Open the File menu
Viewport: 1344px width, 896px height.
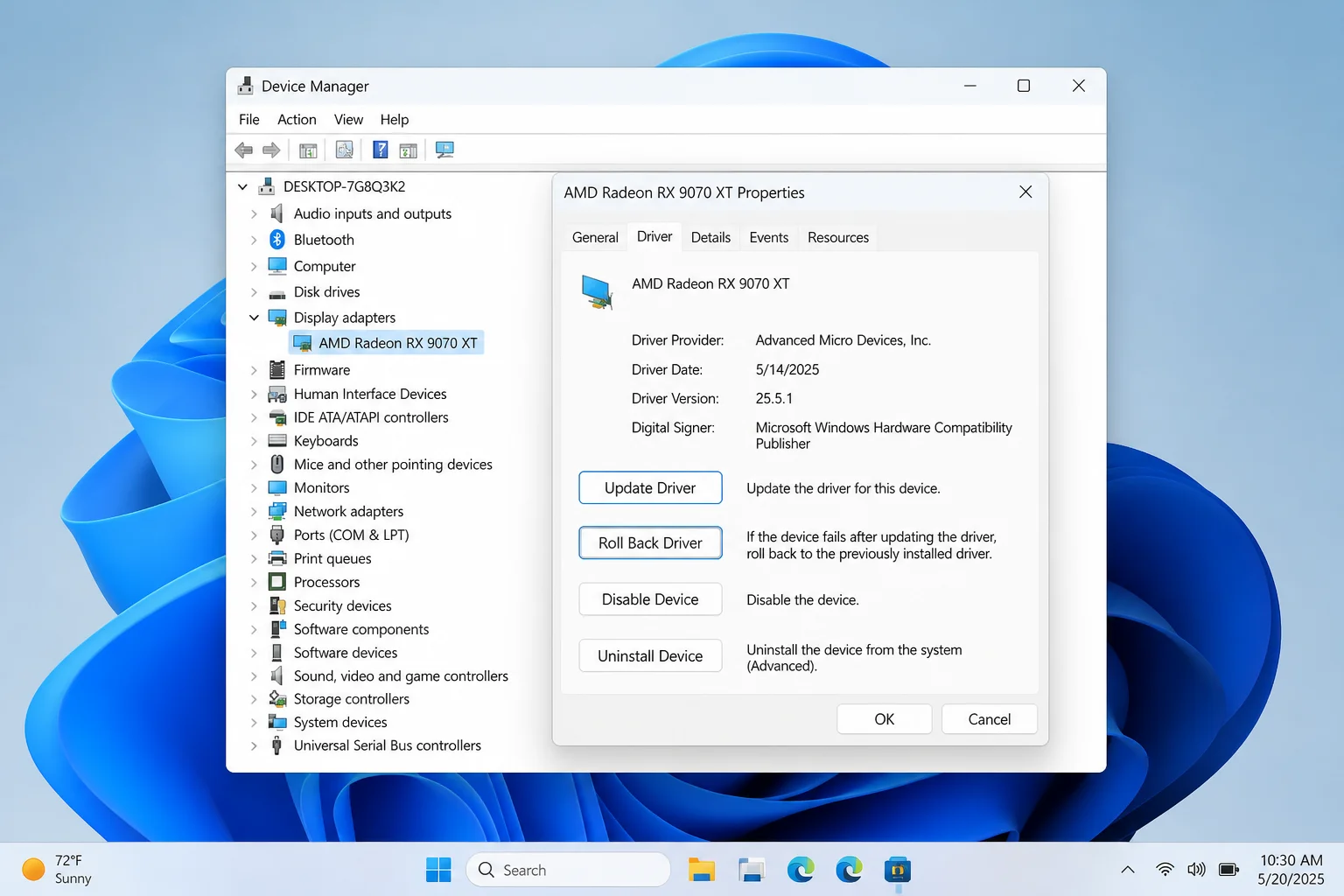[x=249, y=120]
